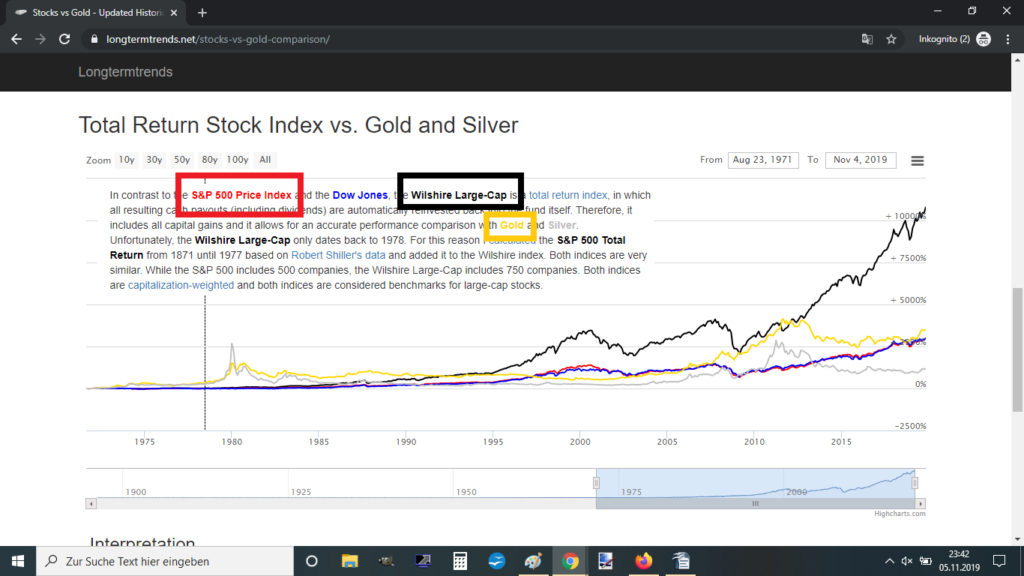The width and height of the screenshot is (1024, 576).
Task: Click the taskbar search box
Action: (x=165, y=561)
